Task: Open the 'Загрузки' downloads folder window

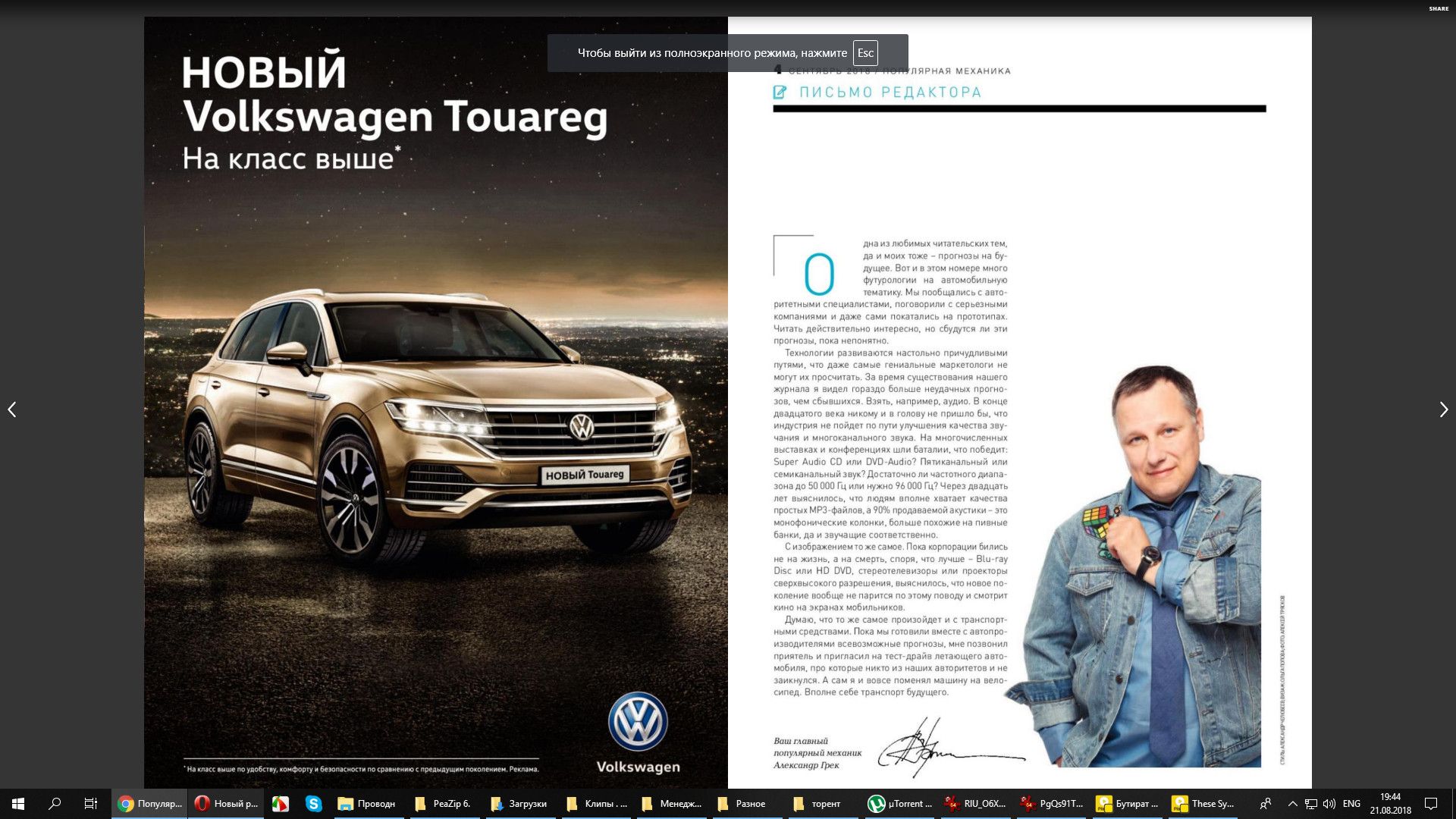Action: [519, 804]
